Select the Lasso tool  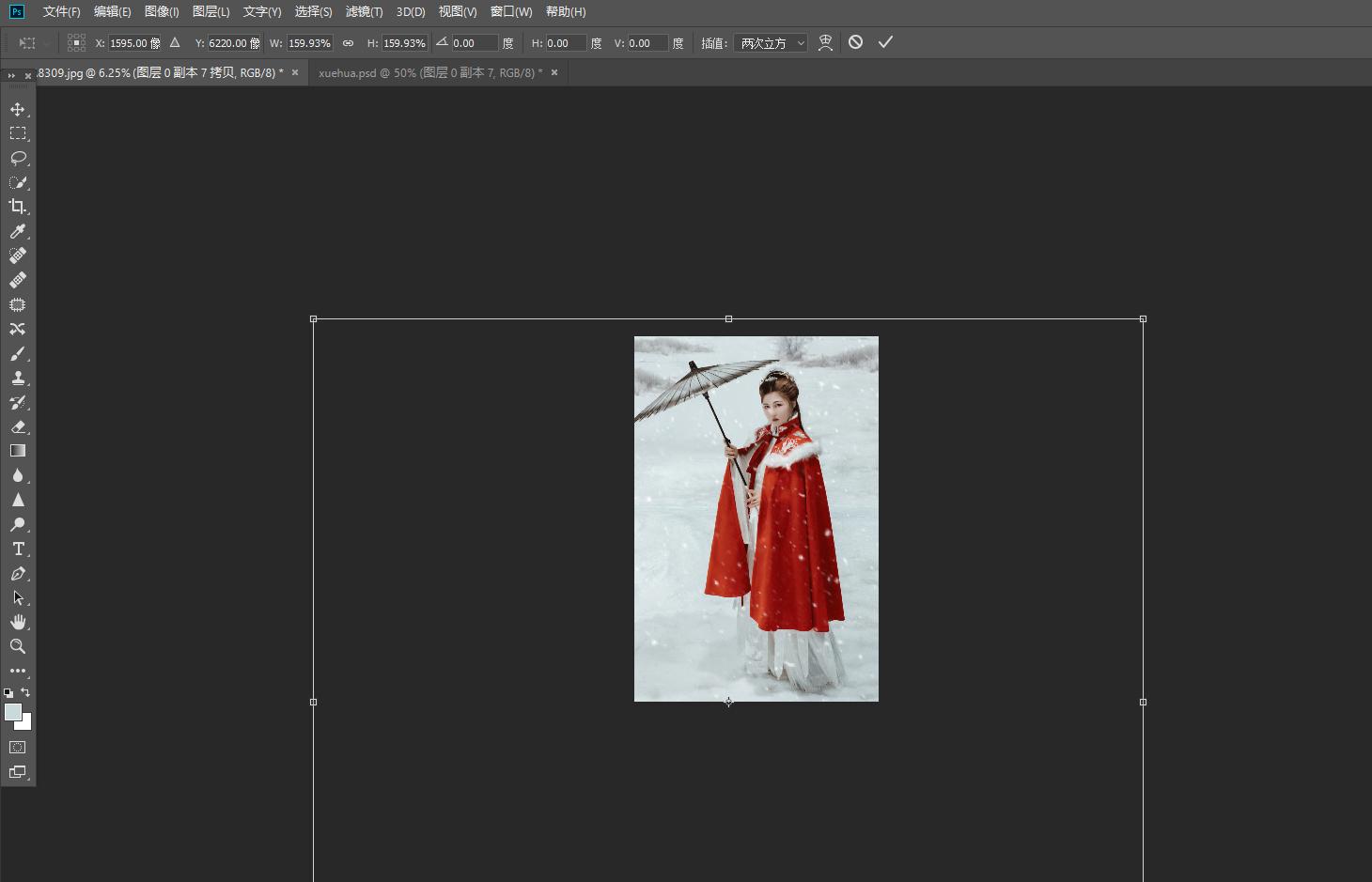click(x=18, y=158)
